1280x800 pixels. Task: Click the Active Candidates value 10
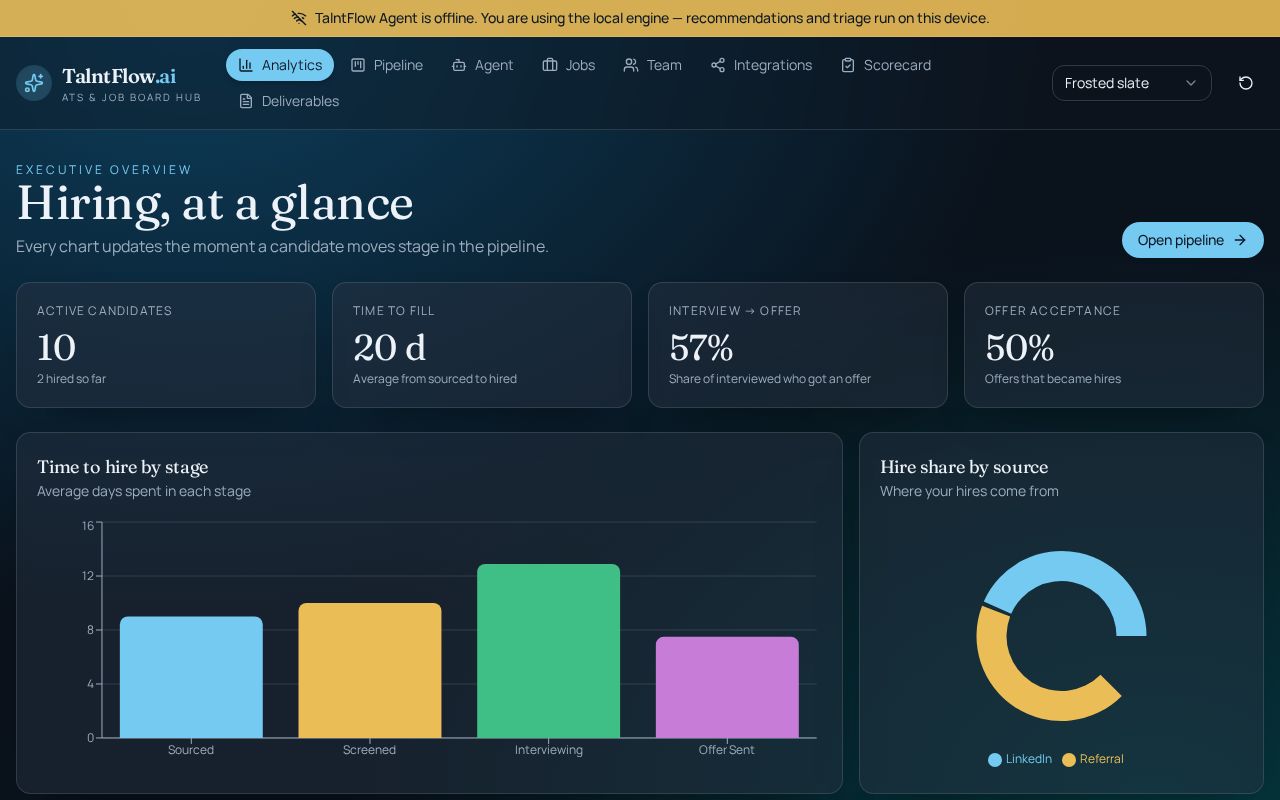(x=57, y=348)
